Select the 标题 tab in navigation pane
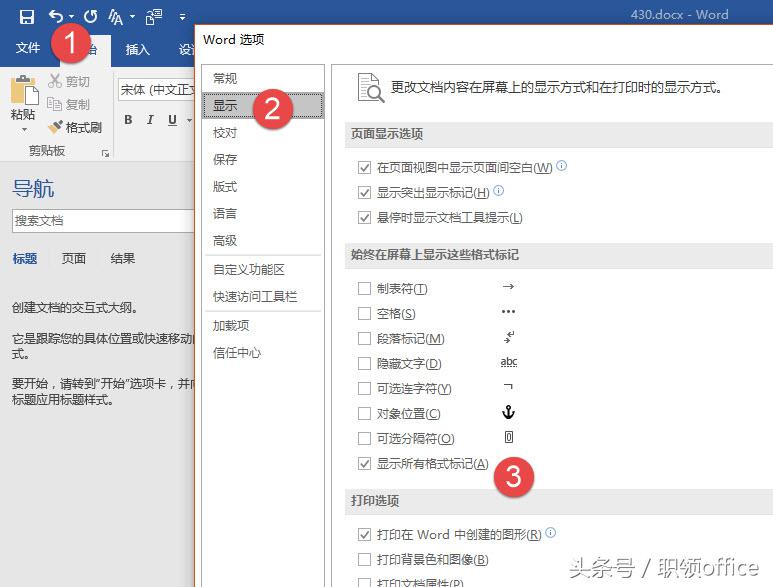773x587 pixels. click(25, 258)
